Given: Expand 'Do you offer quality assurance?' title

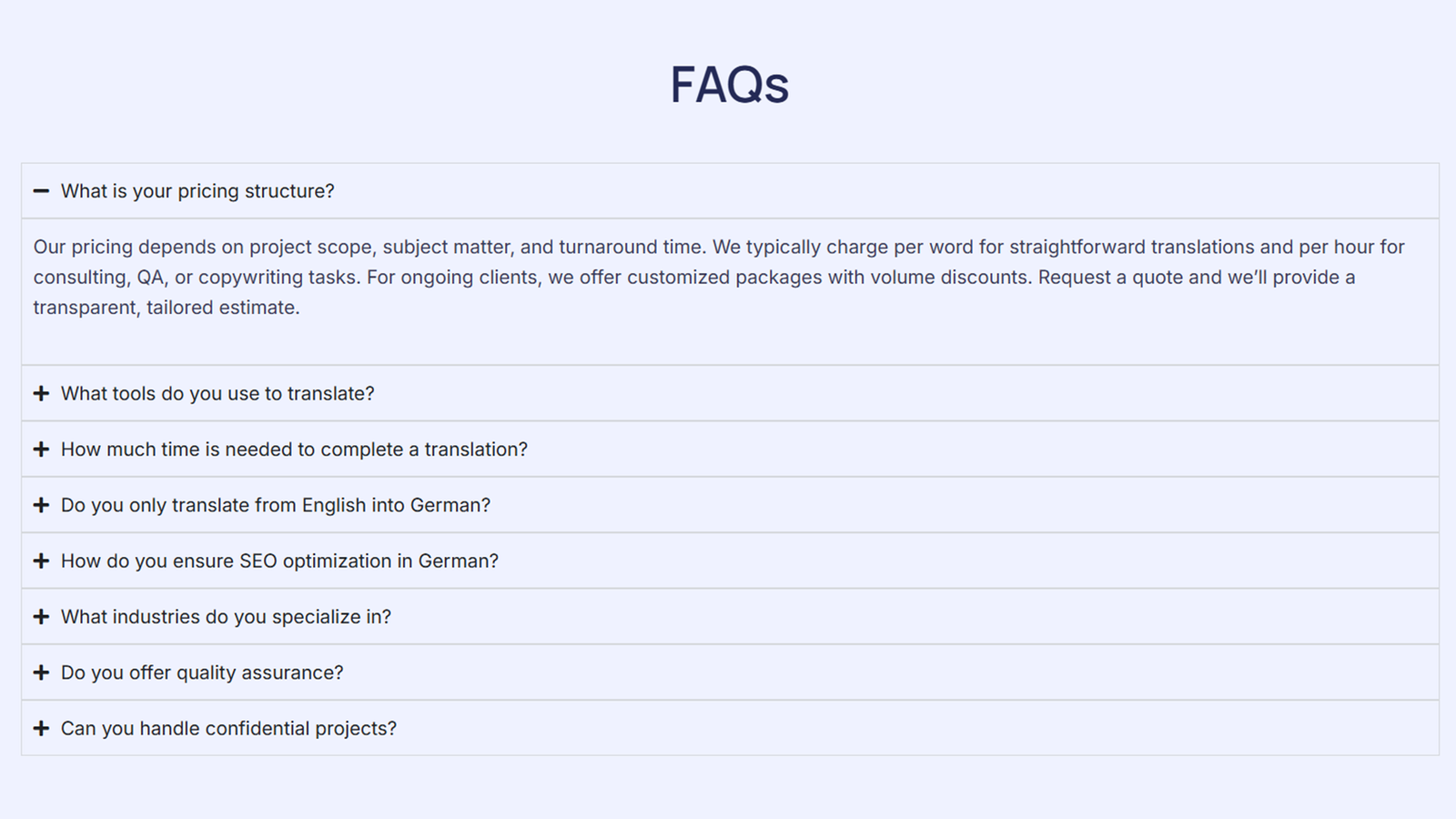Looking at the screenshot, I should click(202, 672).
